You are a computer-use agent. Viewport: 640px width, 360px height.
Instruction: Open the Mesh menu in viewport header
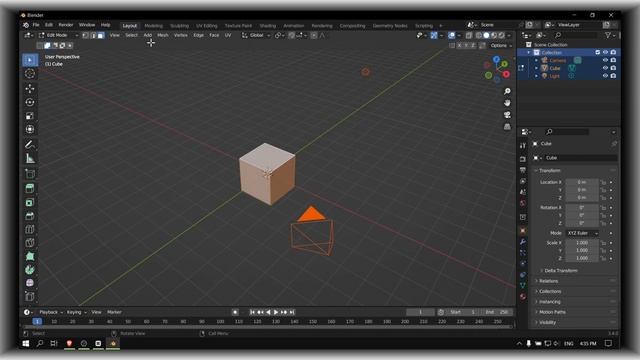pos(162,36)
